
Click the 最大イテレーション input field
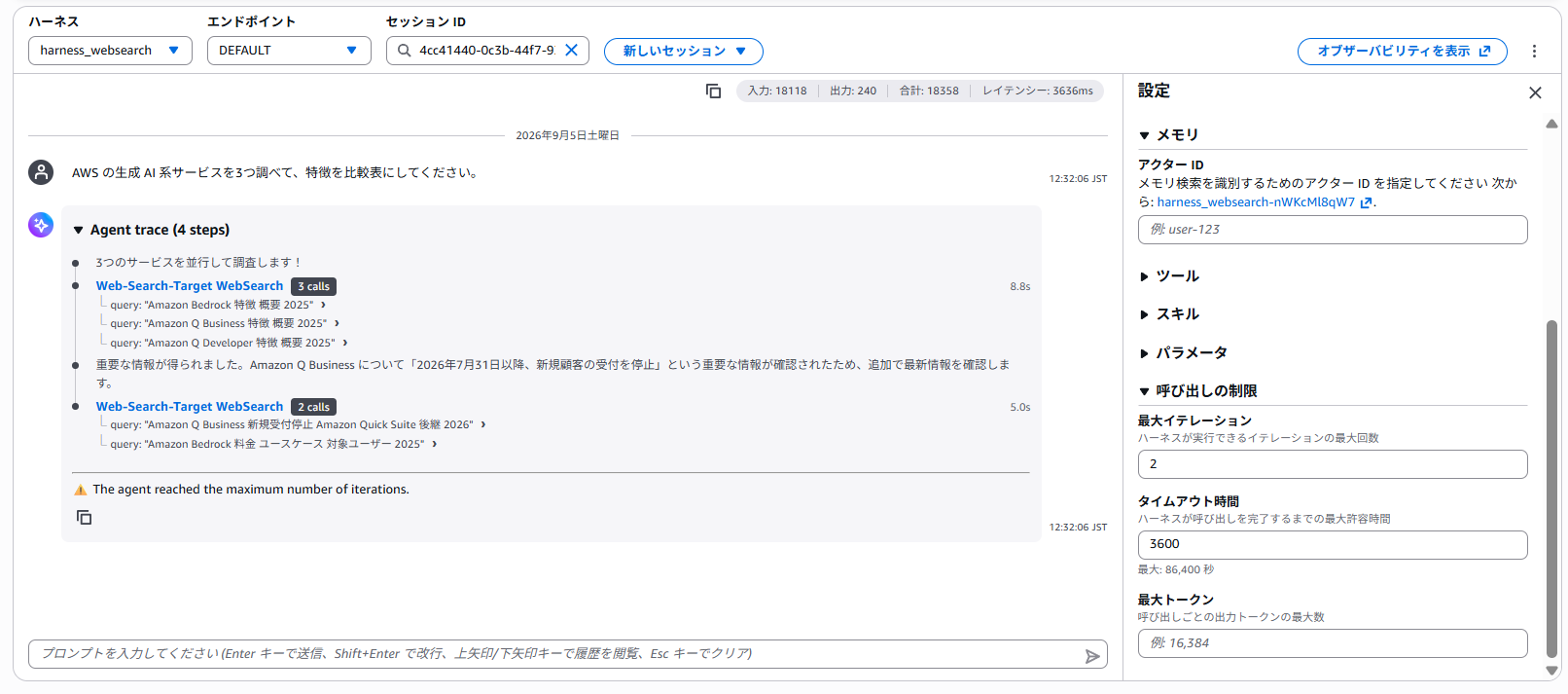click(x=1333, y=464)
